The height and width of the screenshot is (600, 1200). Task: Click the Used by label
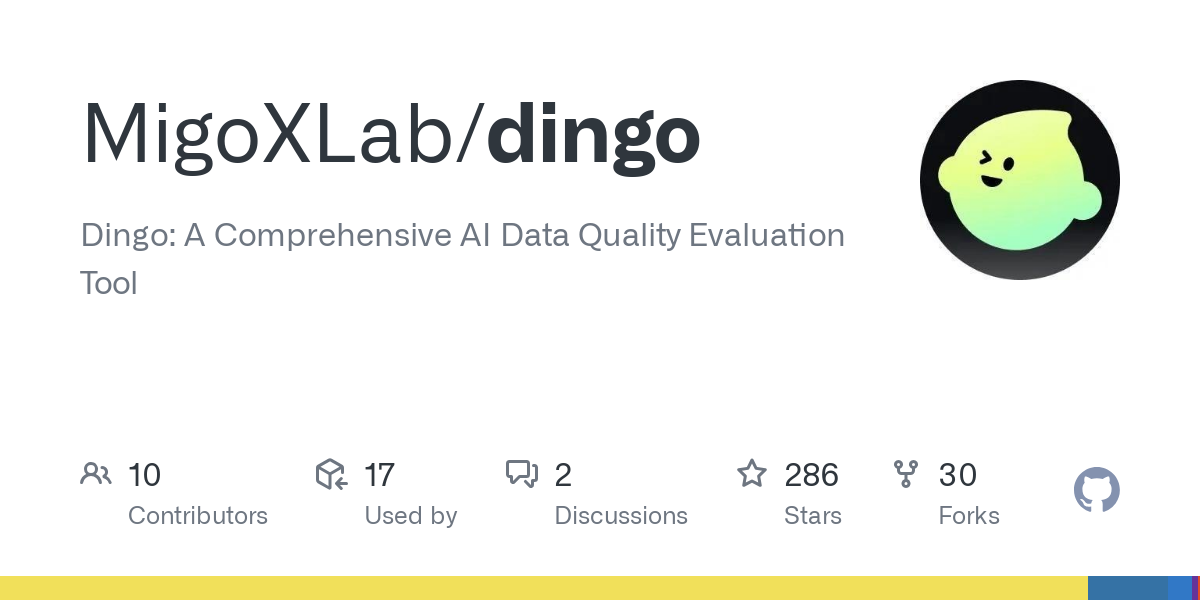click(x=411, y=516)
